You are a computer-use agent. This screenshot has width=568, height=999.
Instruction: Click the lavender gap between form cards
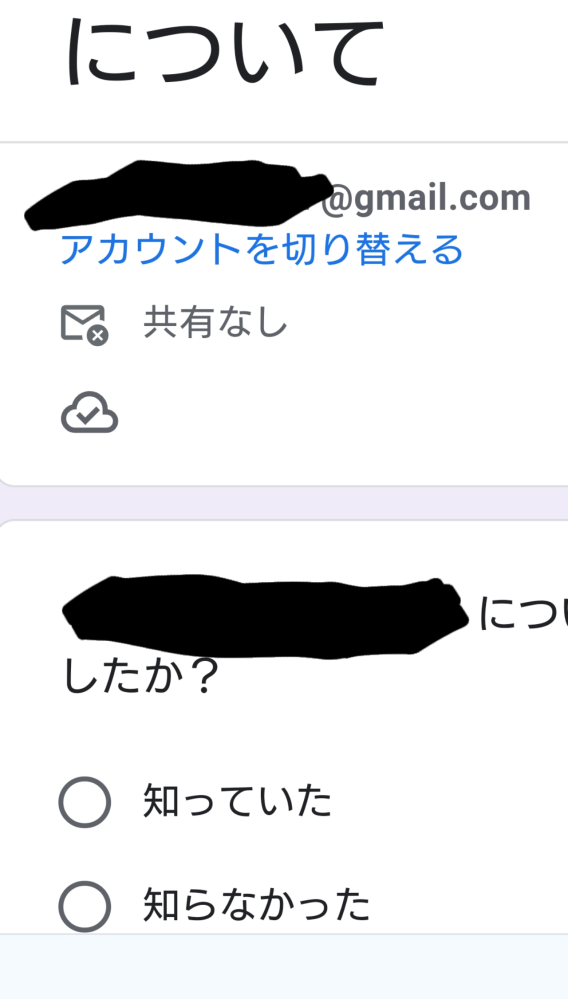(284, 503)
